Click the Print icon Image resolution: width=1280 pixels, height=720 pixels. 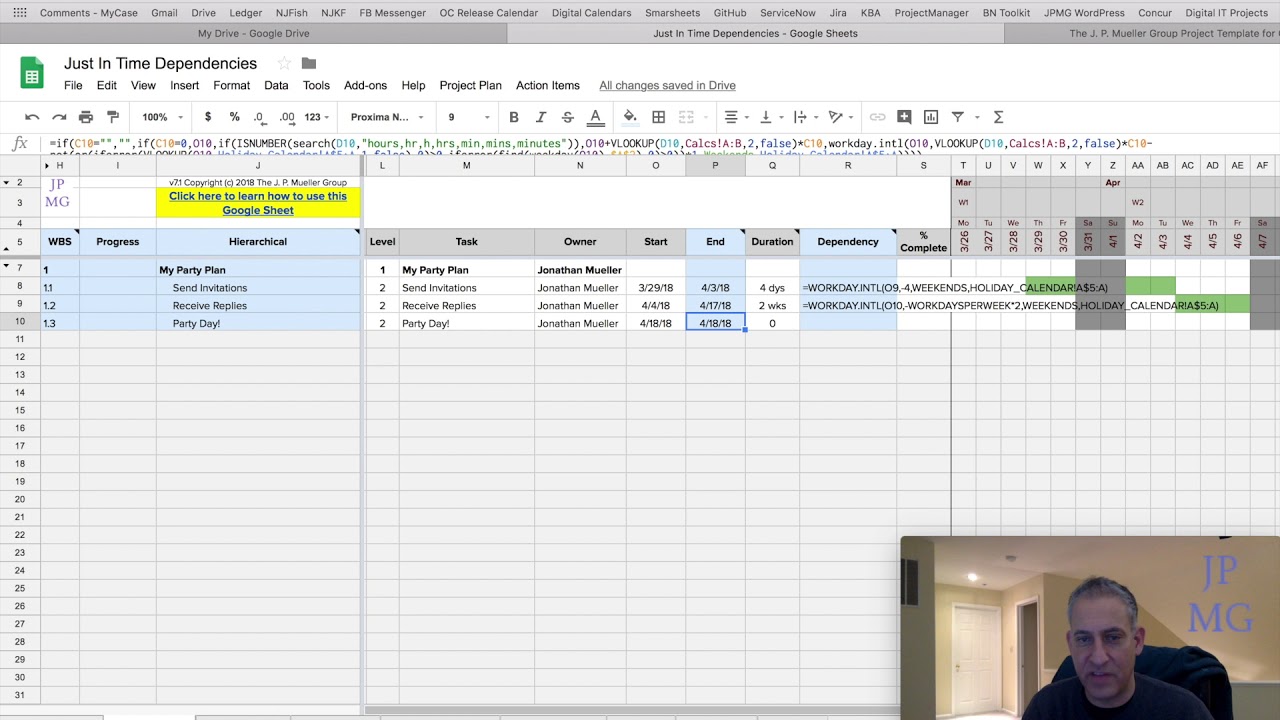coord(86,117)
